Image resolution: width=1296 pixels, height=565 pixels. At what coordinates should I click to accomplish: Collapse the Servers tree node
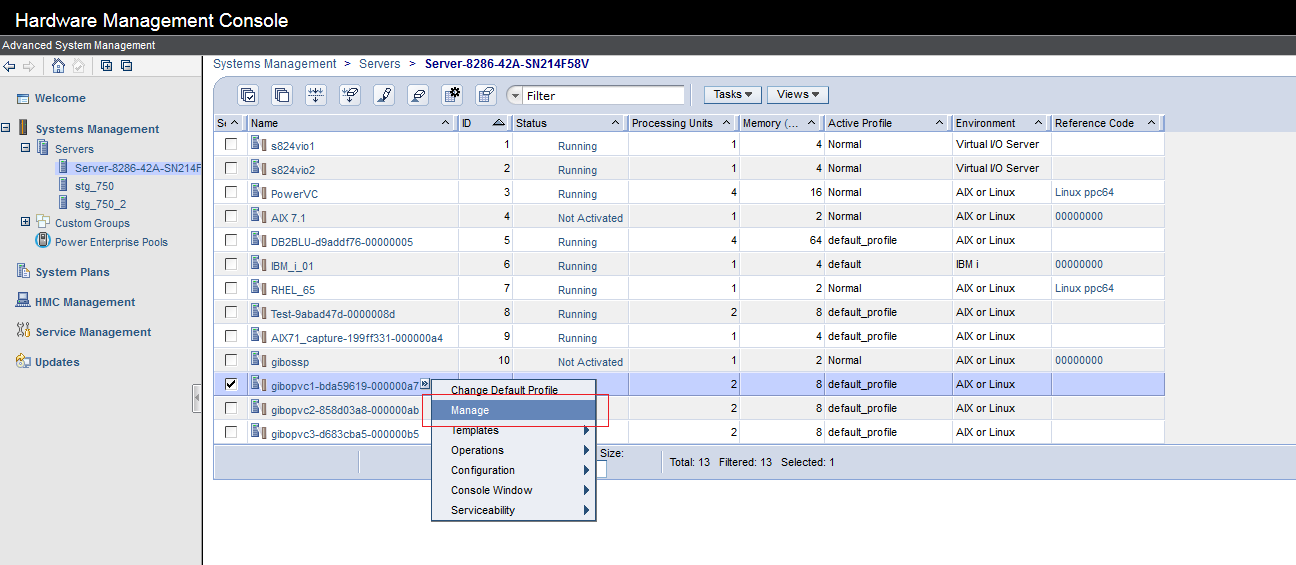pyautogui.click(x=26, y=148)
